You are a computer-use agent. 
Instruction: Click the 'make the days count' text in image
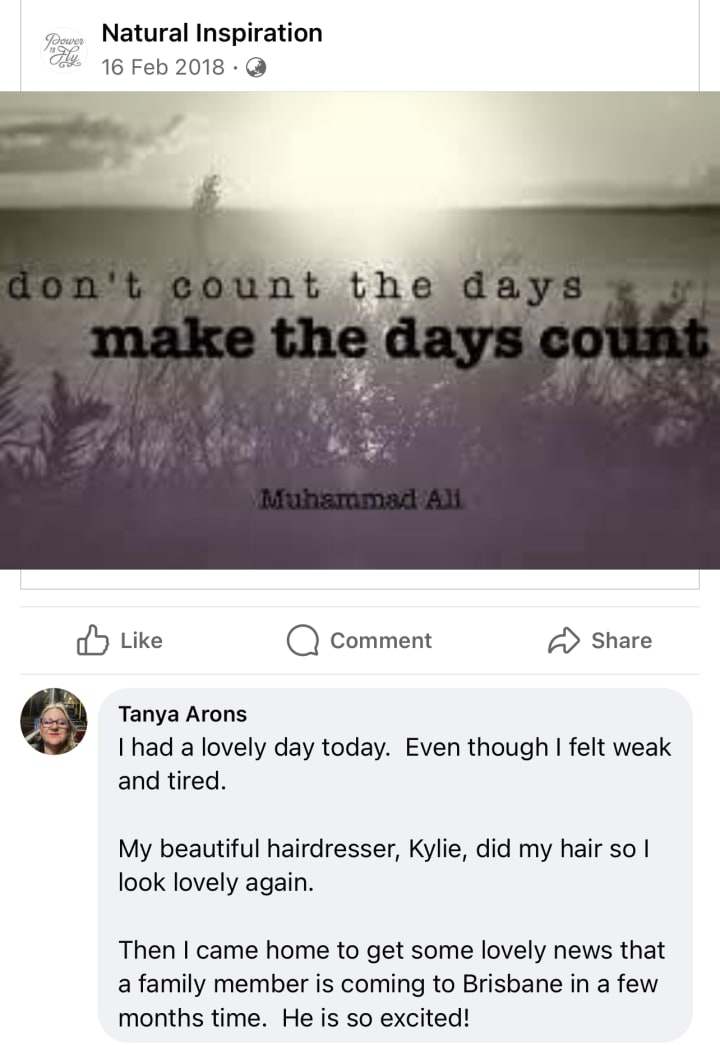pyautogui.click(x=399, y=340)
